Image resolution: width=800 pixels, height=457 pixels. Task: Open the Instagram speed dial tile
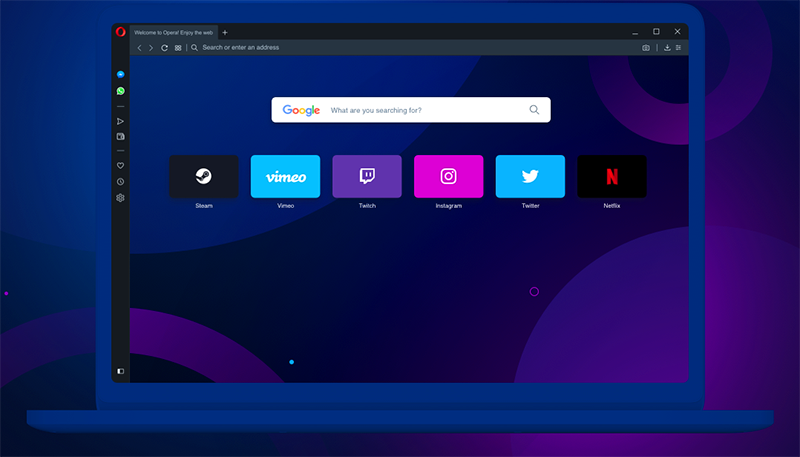[448, 176]
